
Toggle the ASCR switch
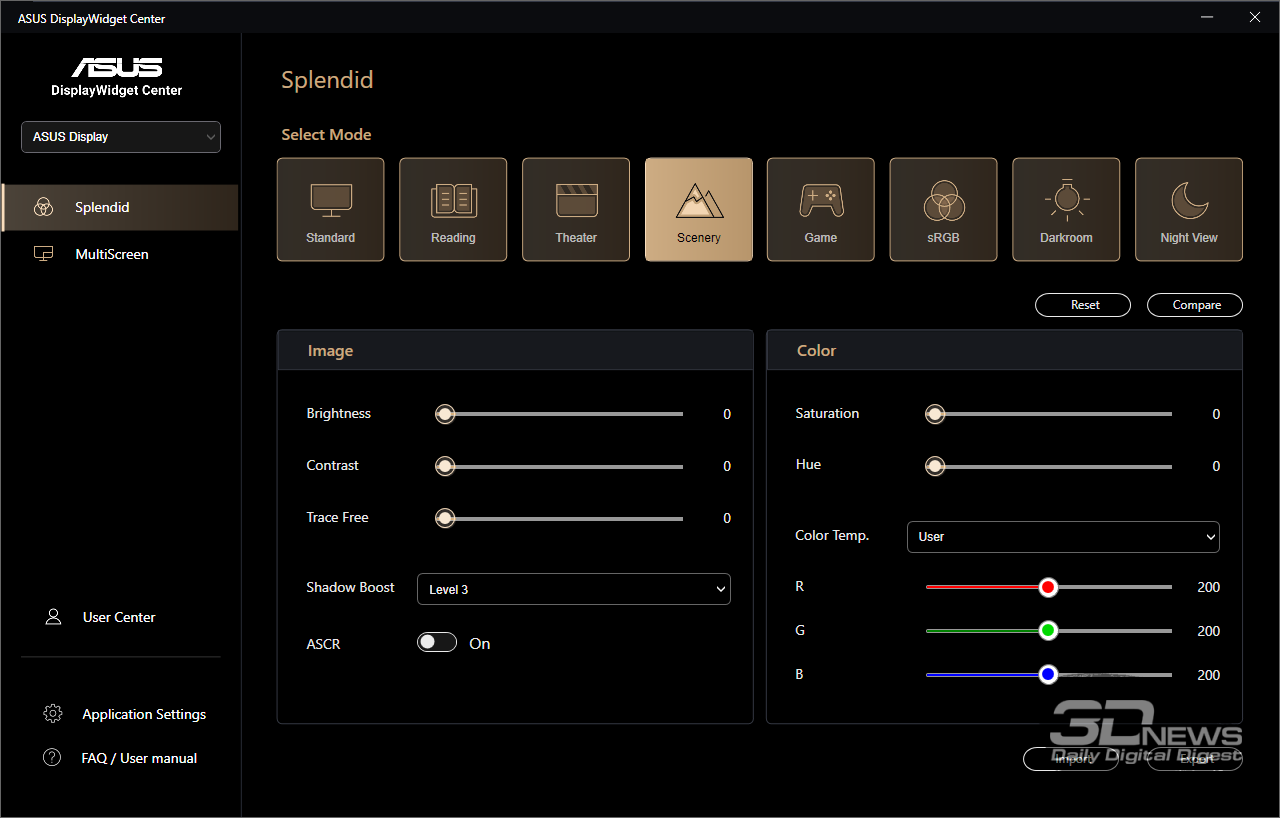click(437, 643)
